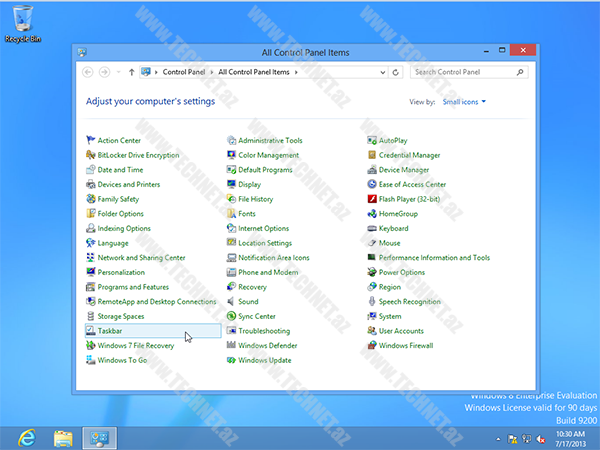The image size is (600, 450).
Task: Open the Flash Player (32-bit) icon
Action: pos(372,199)
